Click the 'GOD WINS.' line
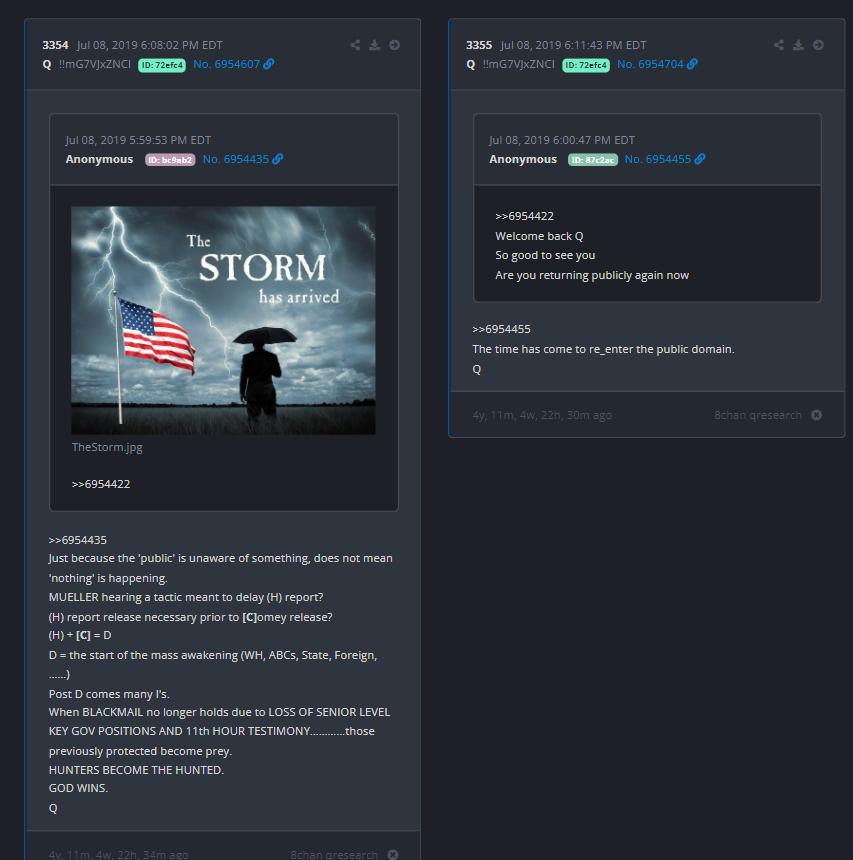 (78, 788)
